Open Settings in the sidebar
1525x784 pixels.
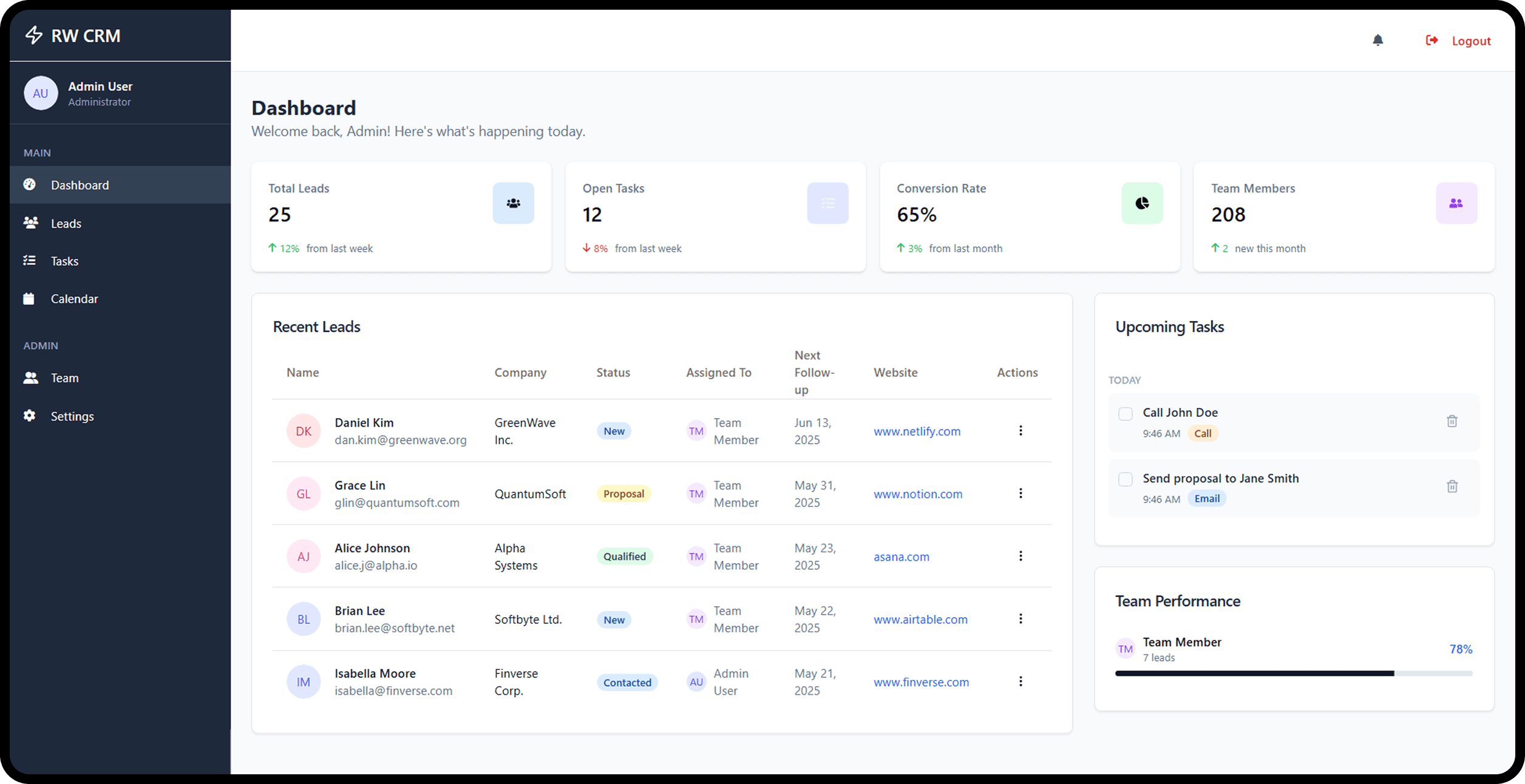(x=120, y=416)
